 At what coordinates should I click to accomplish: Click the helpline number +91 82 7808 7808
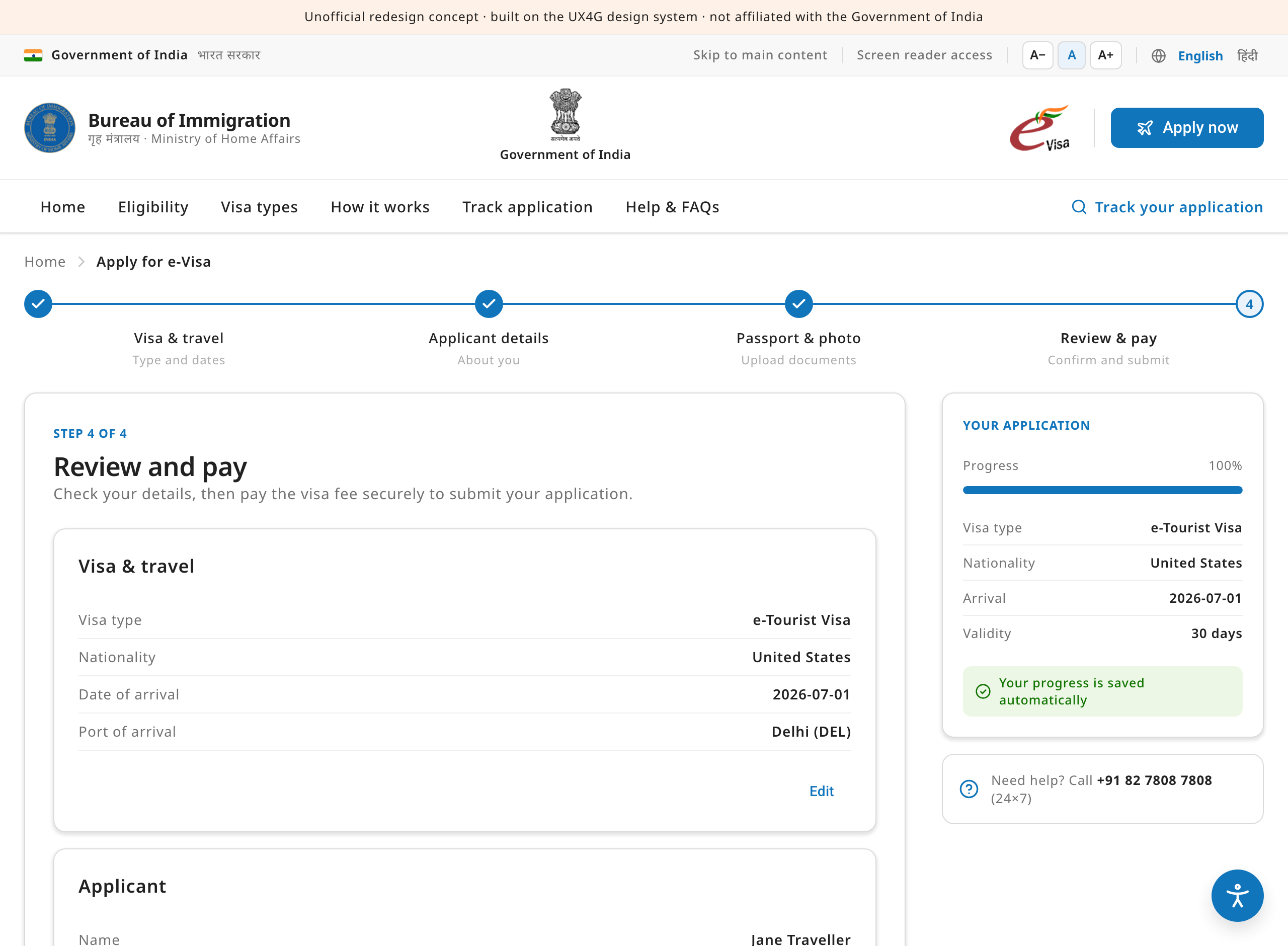click(1154, 780)
